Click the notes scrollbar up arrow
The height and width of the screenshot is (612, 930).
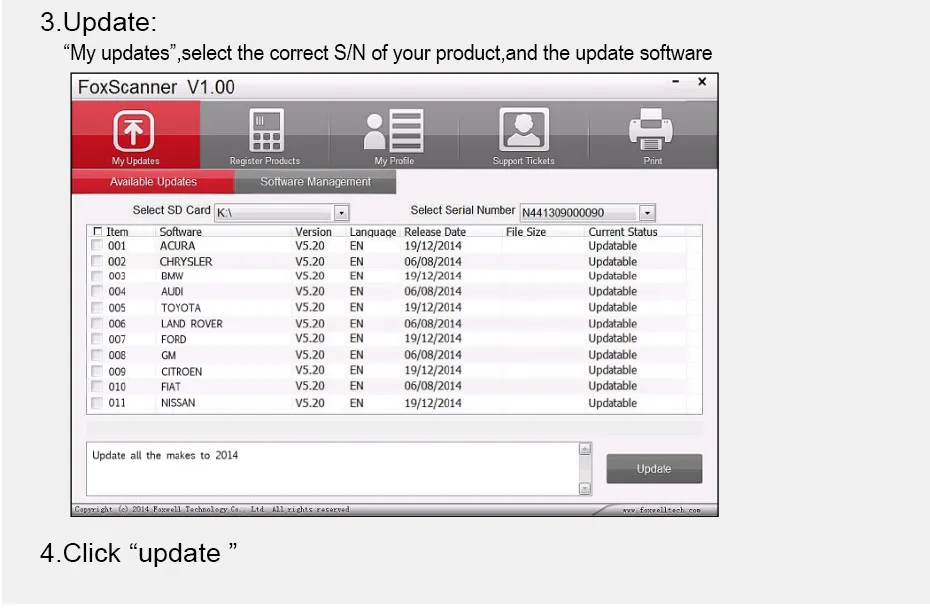[x=585, y=449]
